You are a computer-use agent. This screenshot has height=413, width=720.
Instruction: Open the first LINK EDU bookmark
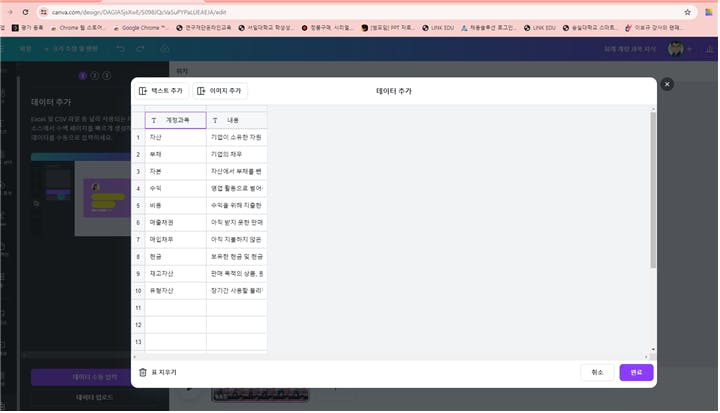point(438,28)
